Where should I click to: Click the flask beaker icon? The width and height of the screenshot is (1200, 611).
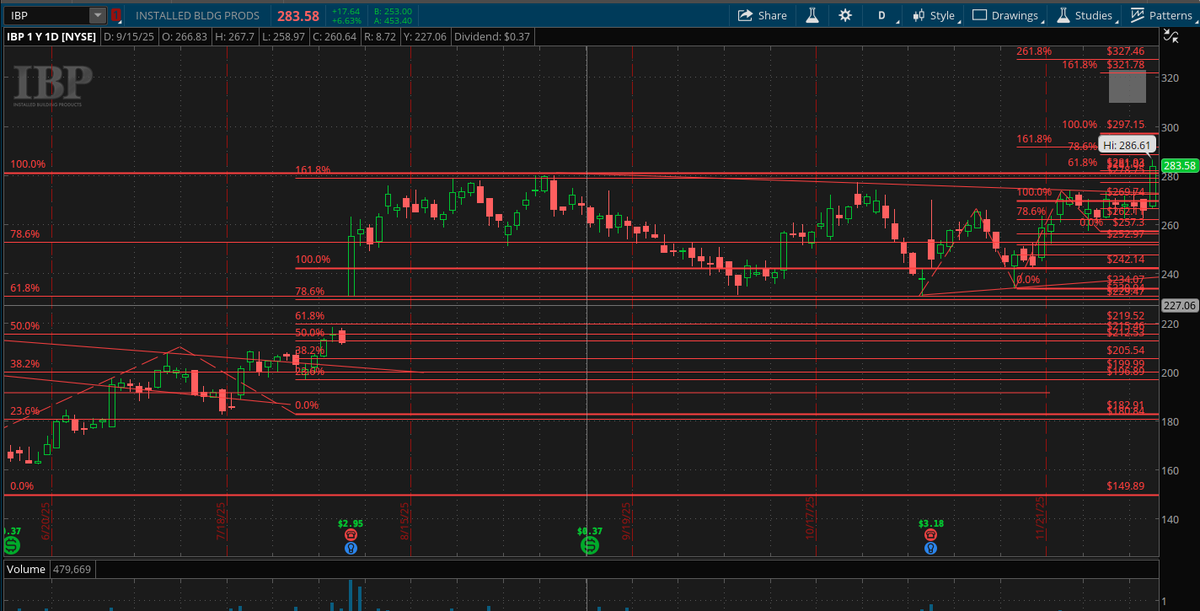(x=812, y=15)
